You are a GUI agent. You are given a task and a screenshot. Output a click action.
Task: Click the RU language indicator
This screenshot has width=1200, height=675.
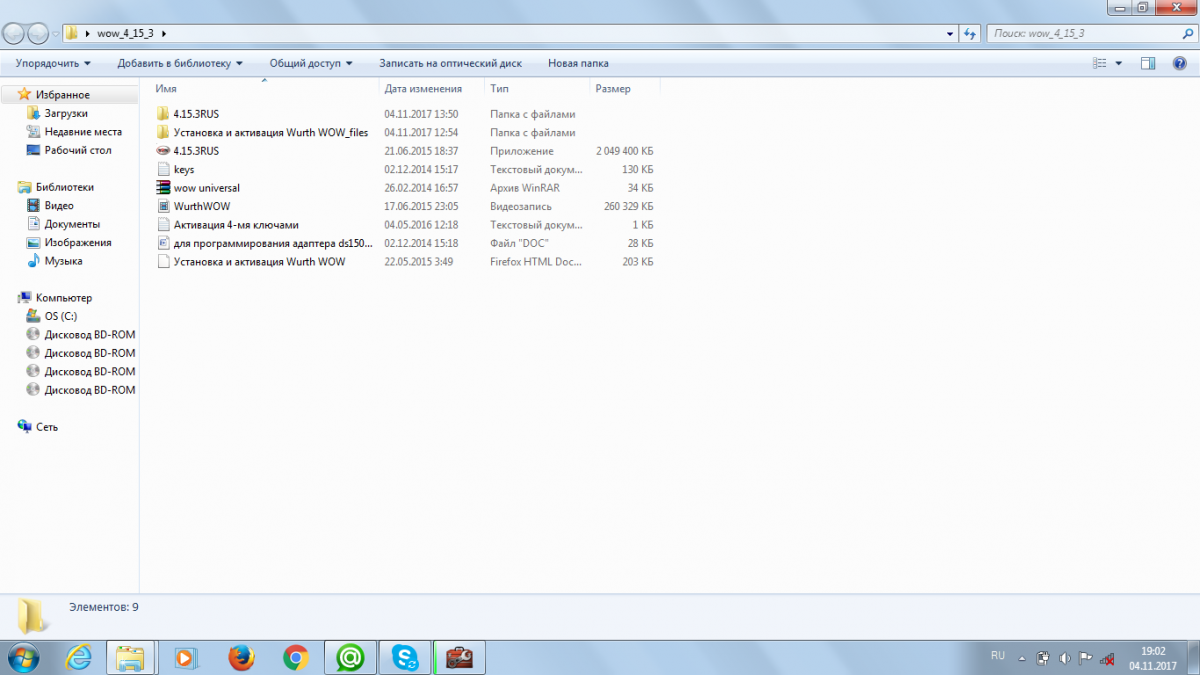(998, 656)
